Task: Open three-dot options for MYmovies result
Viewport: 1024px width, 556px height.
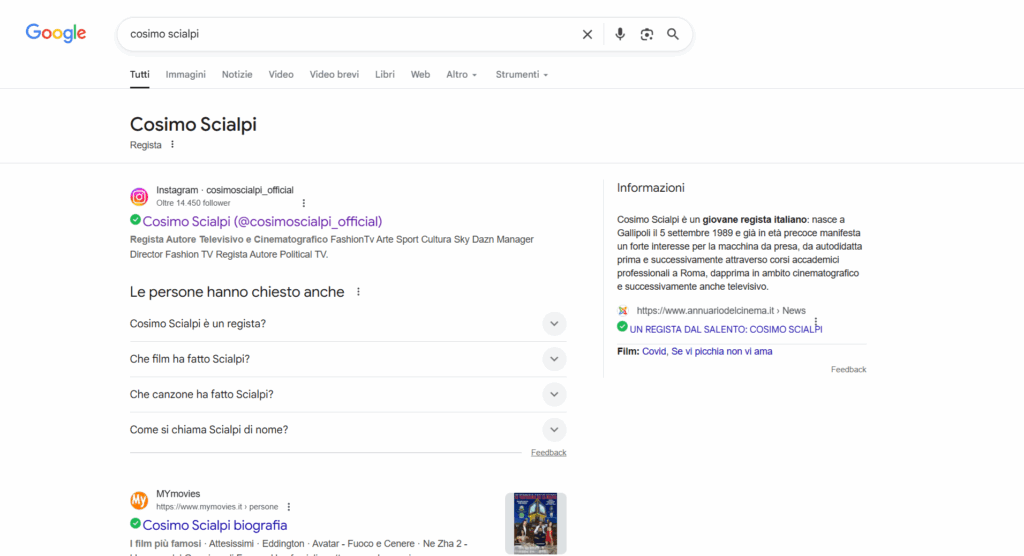Action: pos(289,507)
